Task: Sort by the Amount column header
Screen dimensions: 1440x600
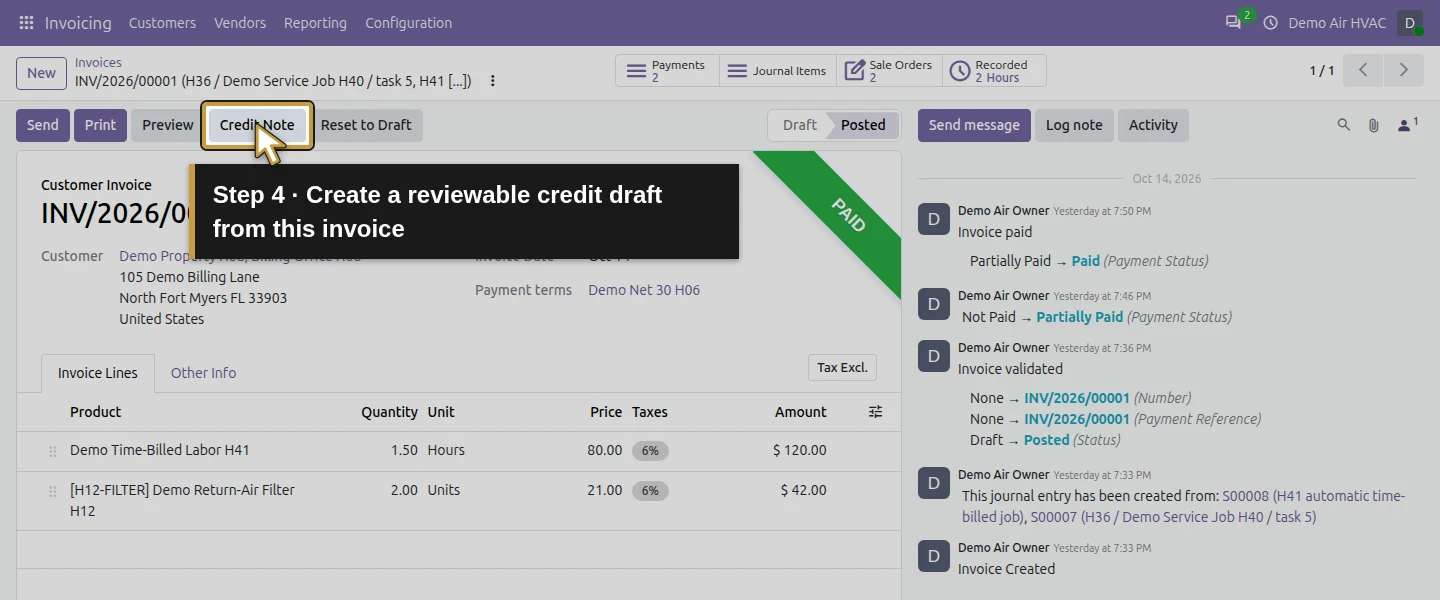Action: [x=800, y=412]
